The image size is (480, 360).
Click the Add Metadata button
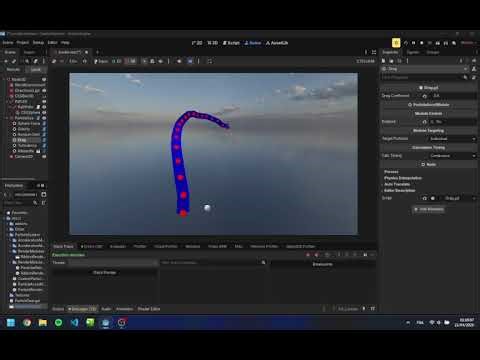click(429, 209)
